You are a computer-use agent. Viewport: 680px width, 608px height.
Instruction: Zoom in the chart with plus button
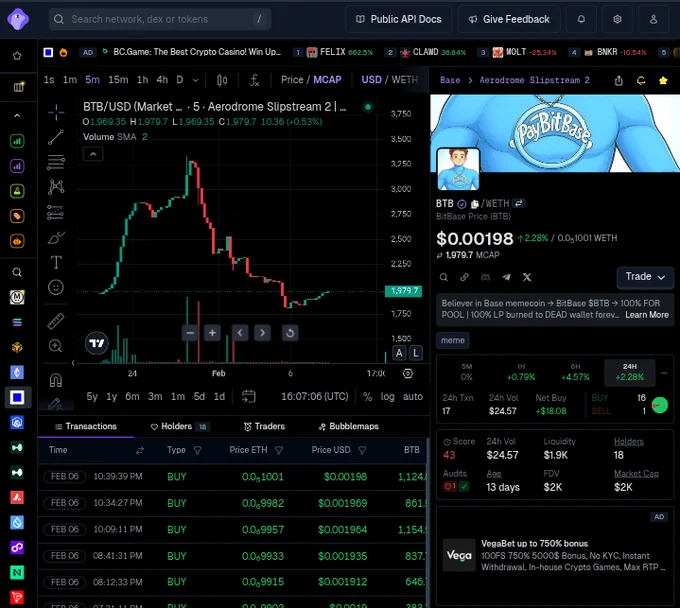click(x=212, y=333)
